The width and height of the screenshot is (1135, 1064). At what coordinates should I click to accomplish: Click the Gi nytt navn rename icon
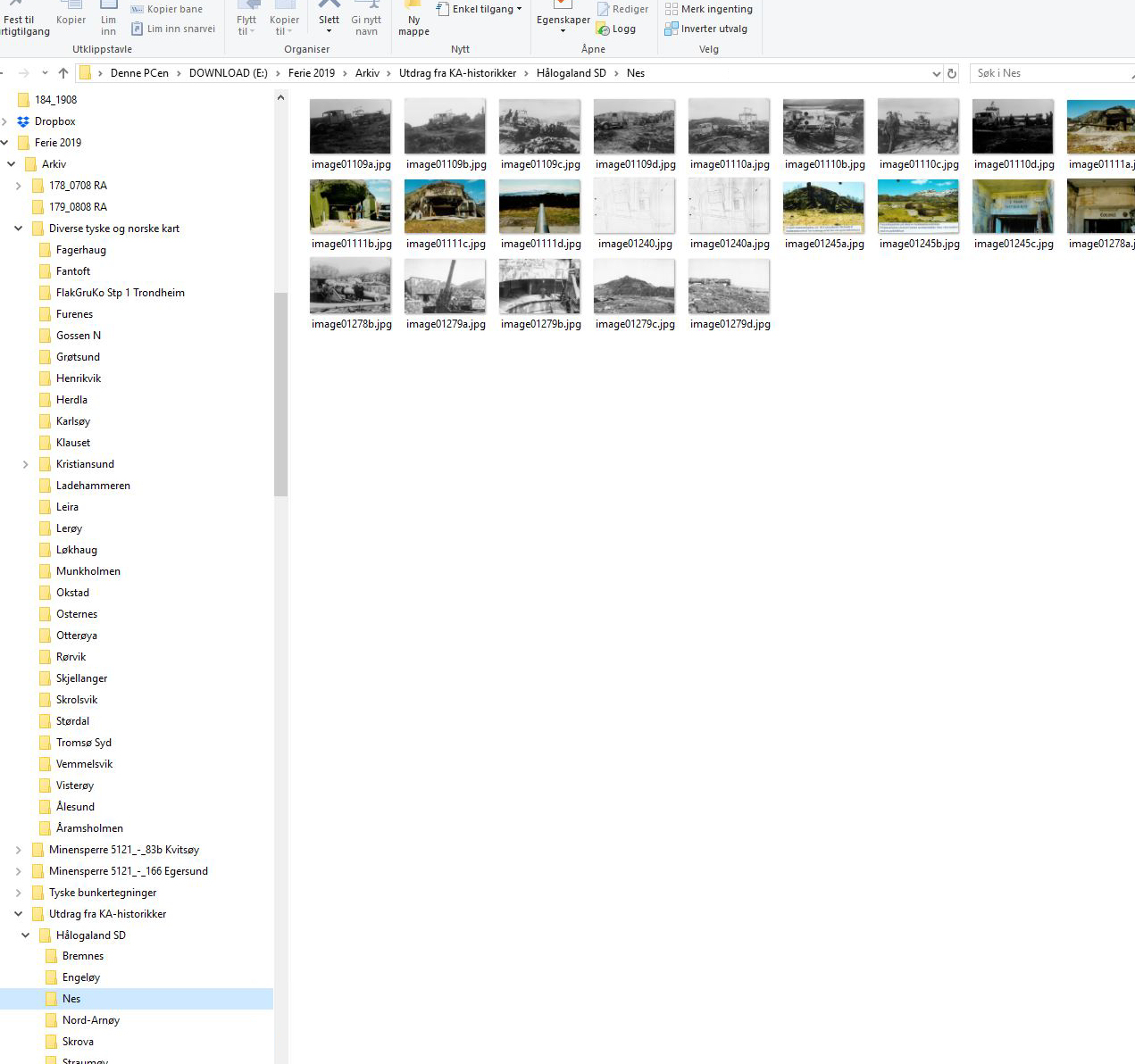pyautogui.click(x=366, y=5)
